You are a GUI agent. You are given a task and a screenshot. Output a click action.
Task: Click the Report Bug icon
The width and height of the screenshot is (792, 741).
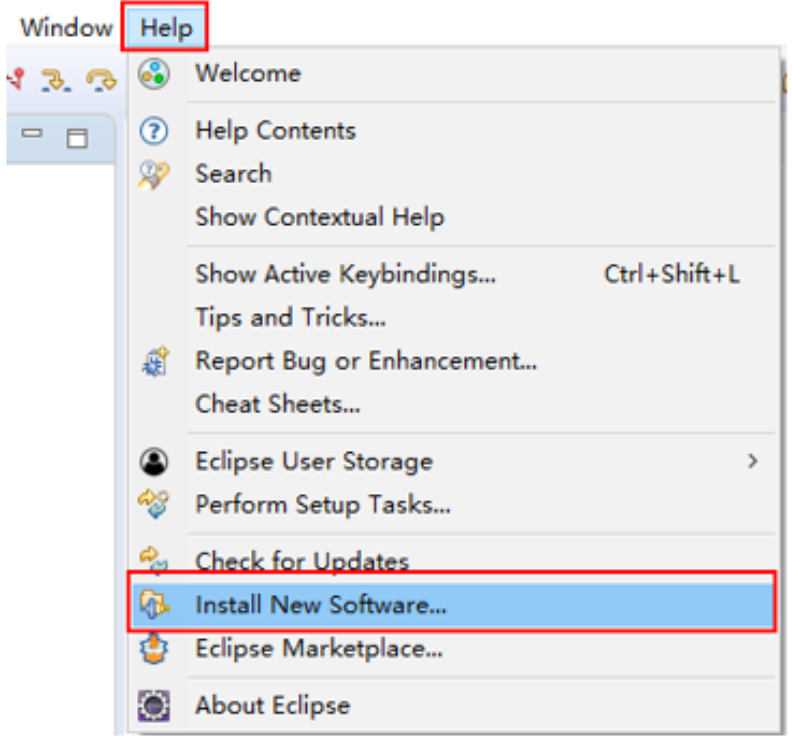pyautogui.click(x=153, y=361)
